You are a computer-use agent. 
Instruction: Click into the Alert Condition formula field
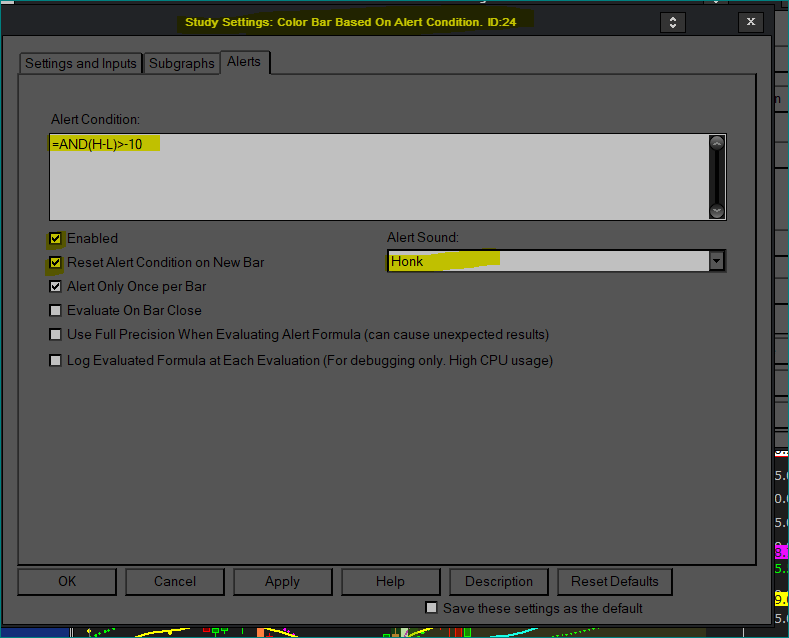[380, 177]
